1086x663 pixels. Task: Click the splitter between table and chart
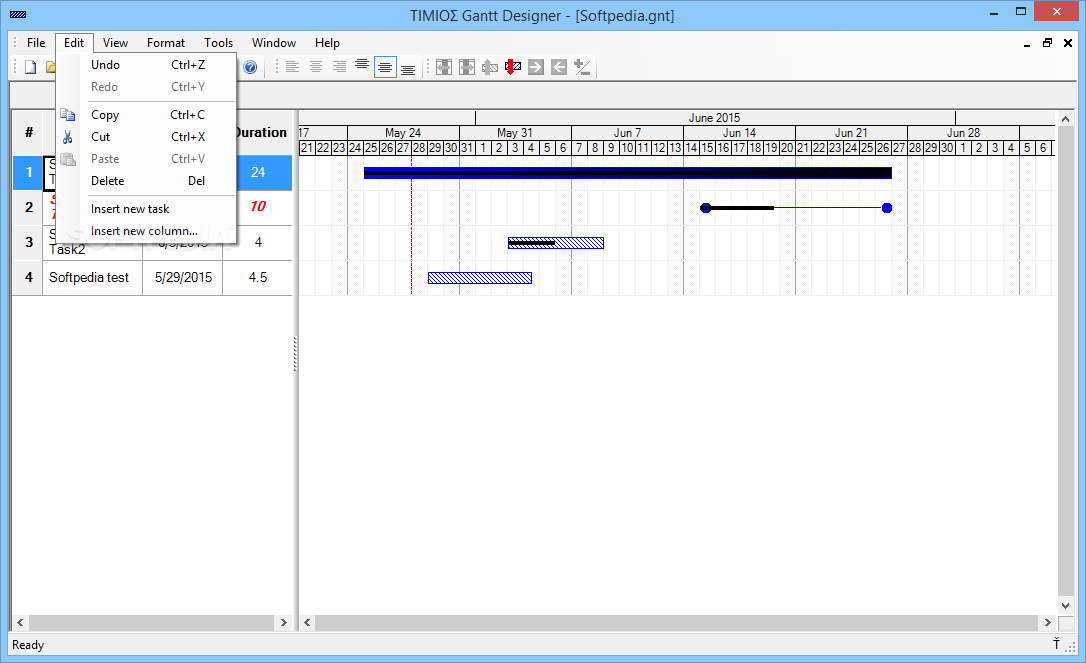295,353
